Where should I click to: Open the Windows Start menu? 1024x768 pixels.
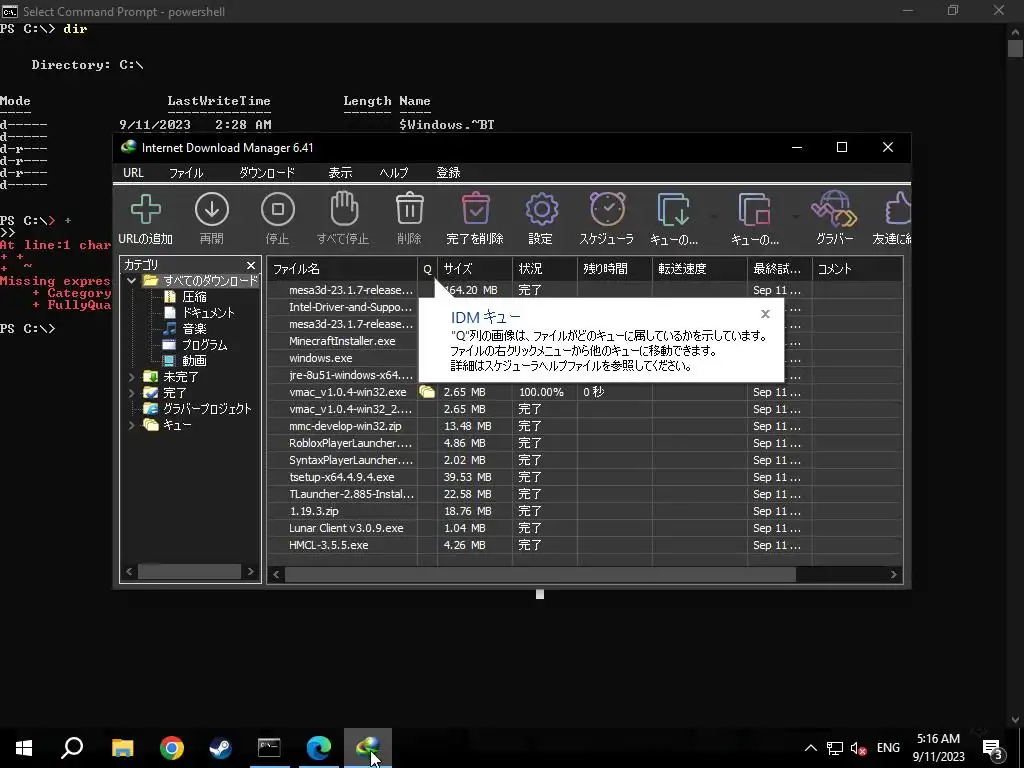[24, 748]
